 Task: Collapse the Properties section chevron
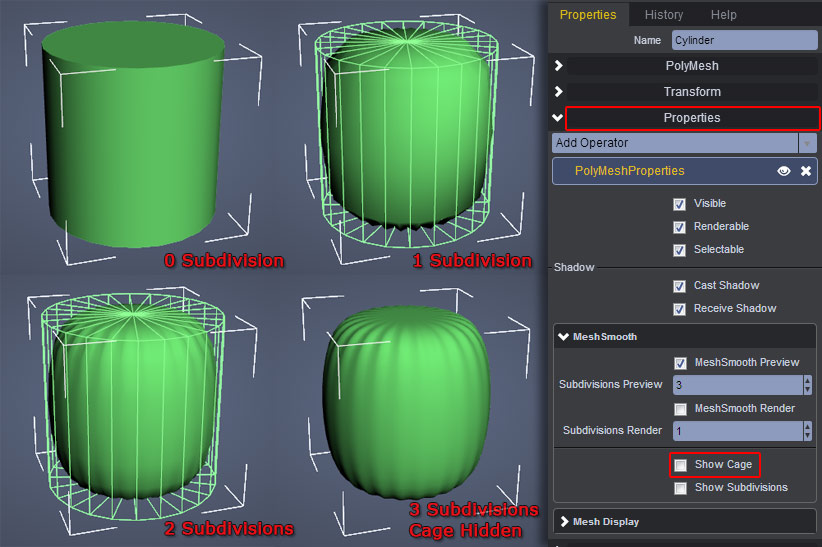pyautogui.click(x=558, y=117)
